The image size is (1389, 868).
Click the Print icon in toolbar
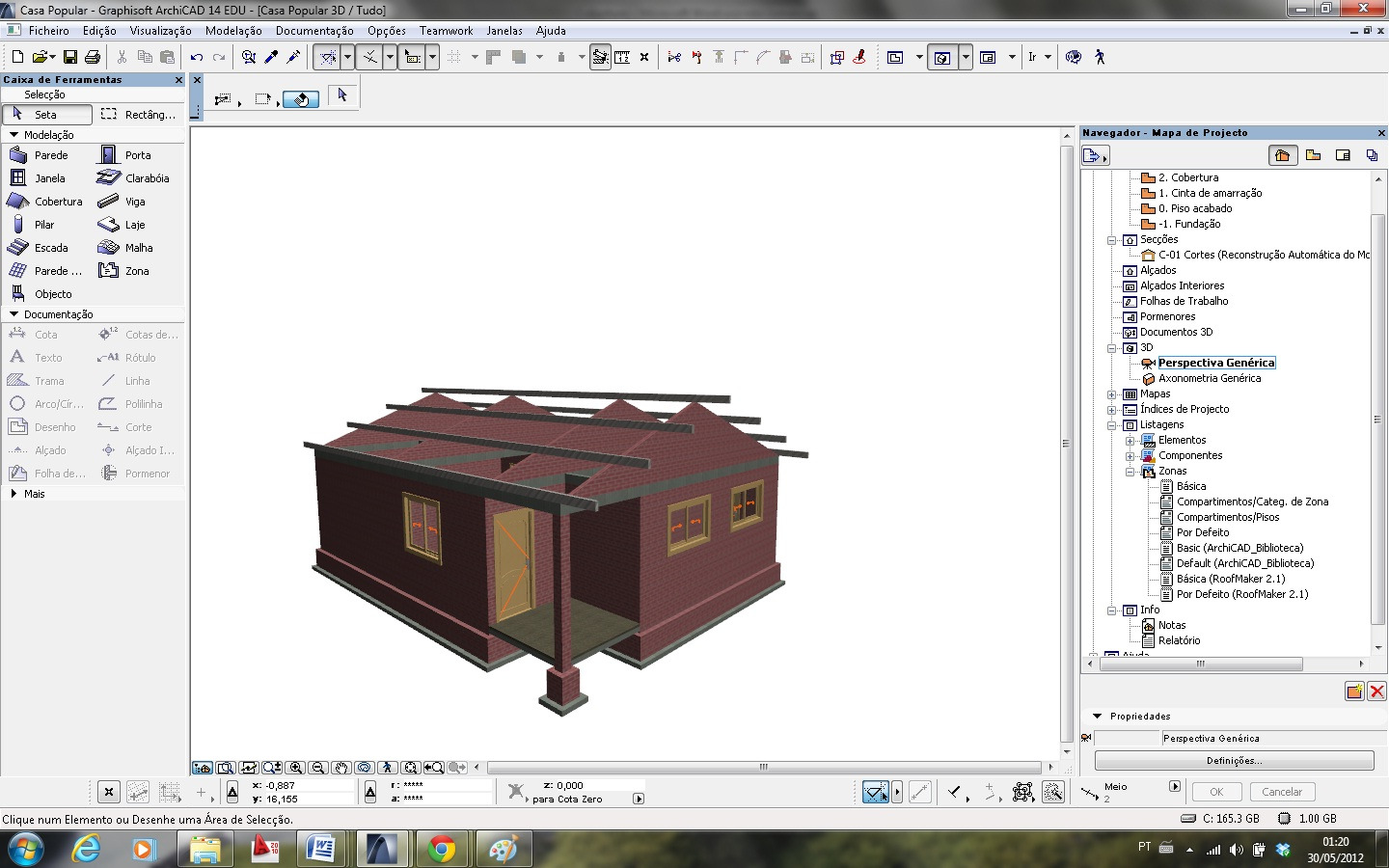tap(93, 57)
